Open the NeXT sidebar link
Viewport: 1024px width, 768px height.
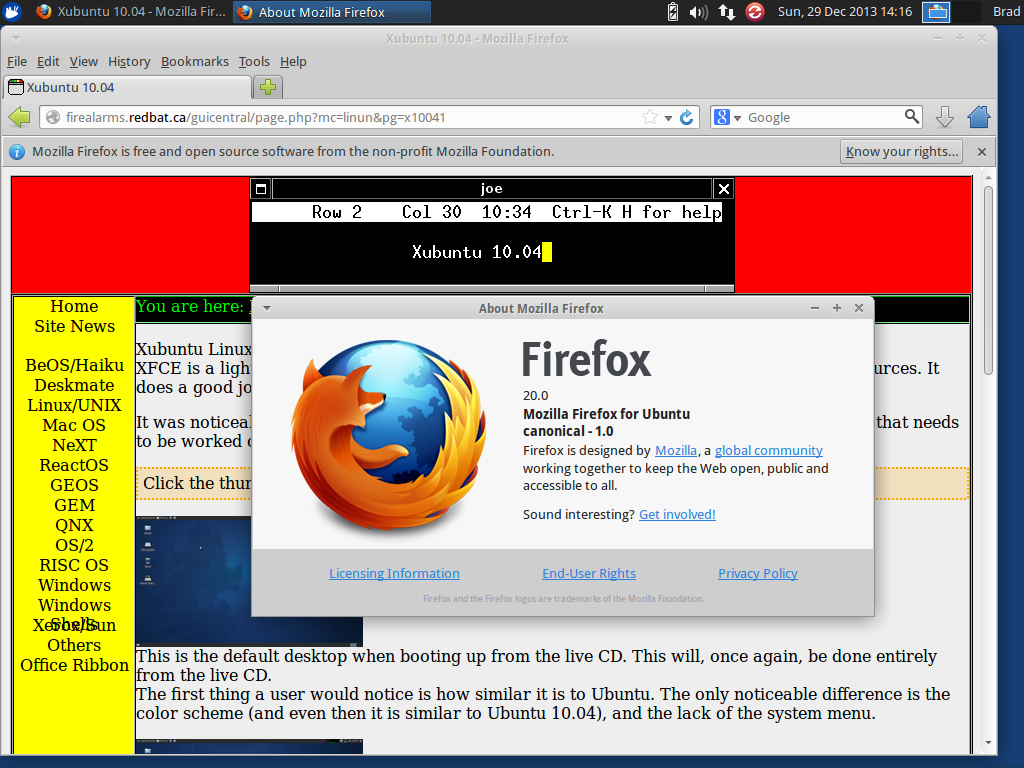click(x=74, y=445)
